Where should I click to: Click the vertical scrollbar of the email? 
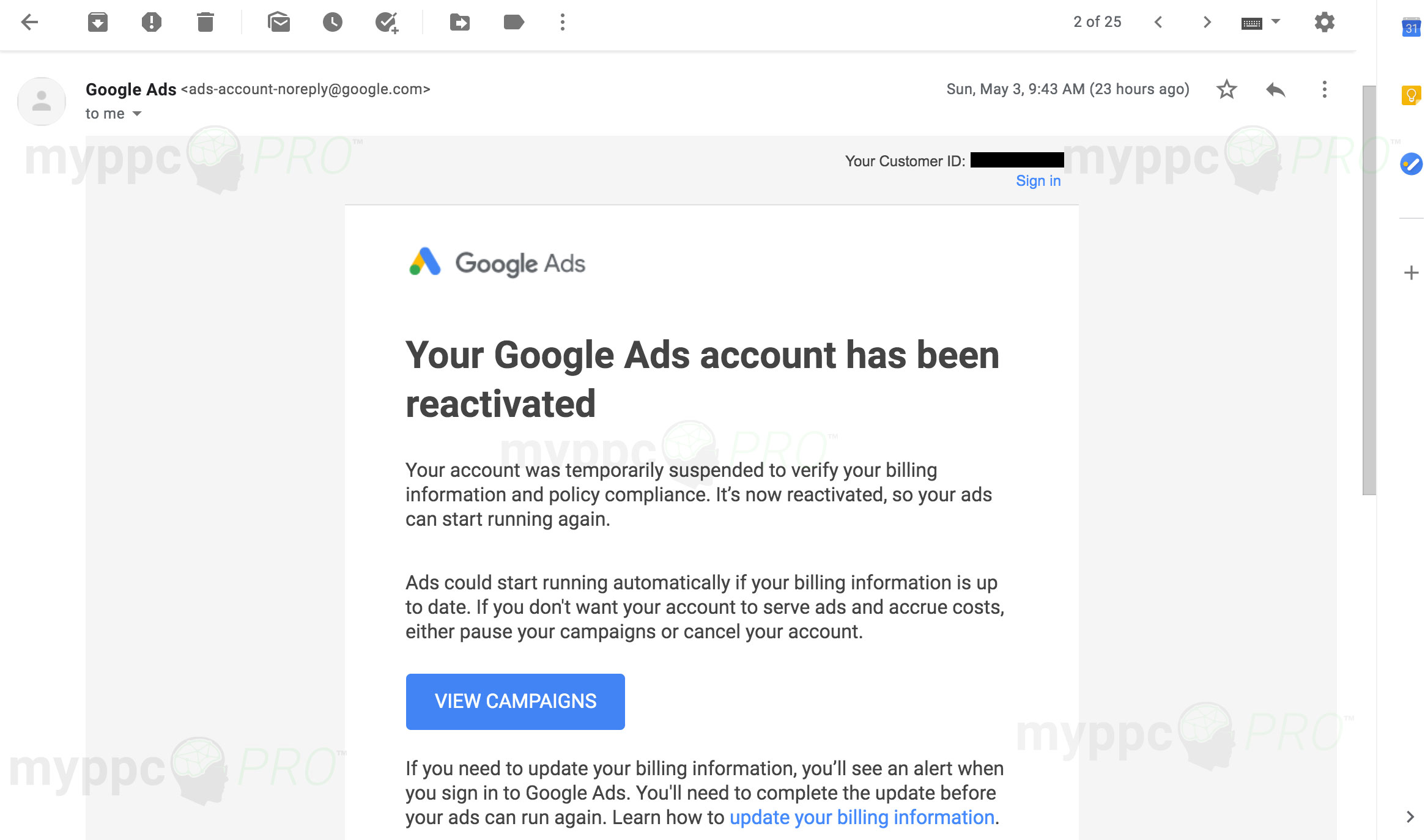[1369, 290]
